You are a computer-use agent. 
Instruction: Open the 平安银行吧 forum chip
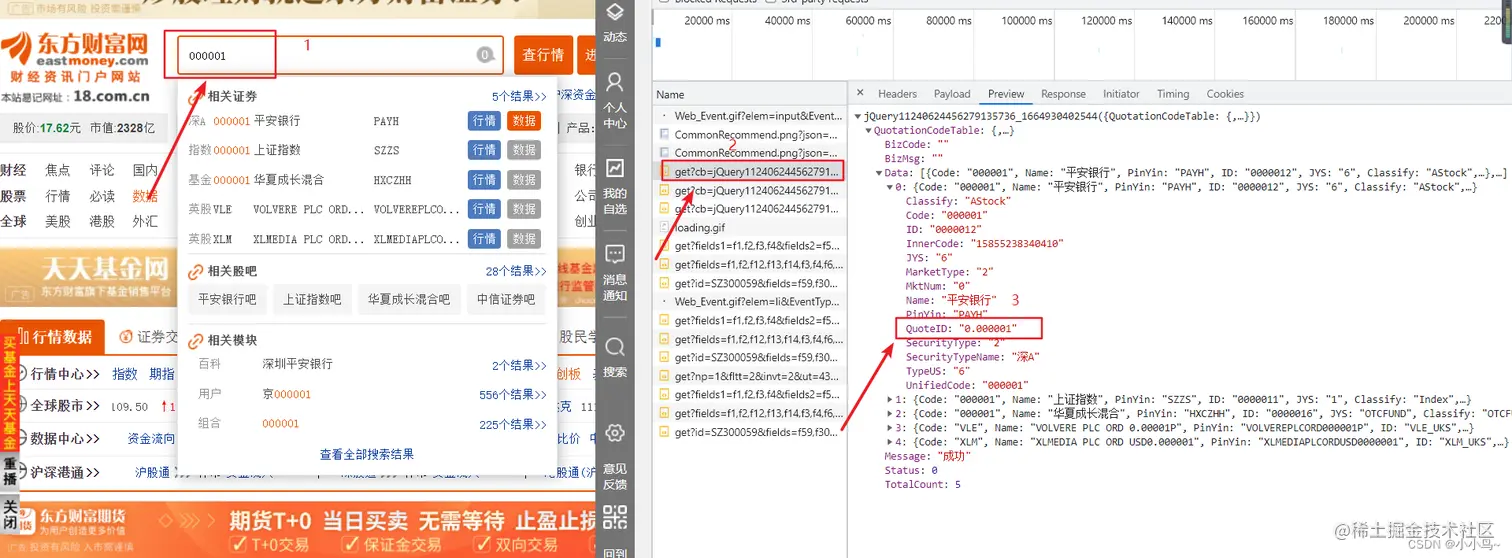227,299
